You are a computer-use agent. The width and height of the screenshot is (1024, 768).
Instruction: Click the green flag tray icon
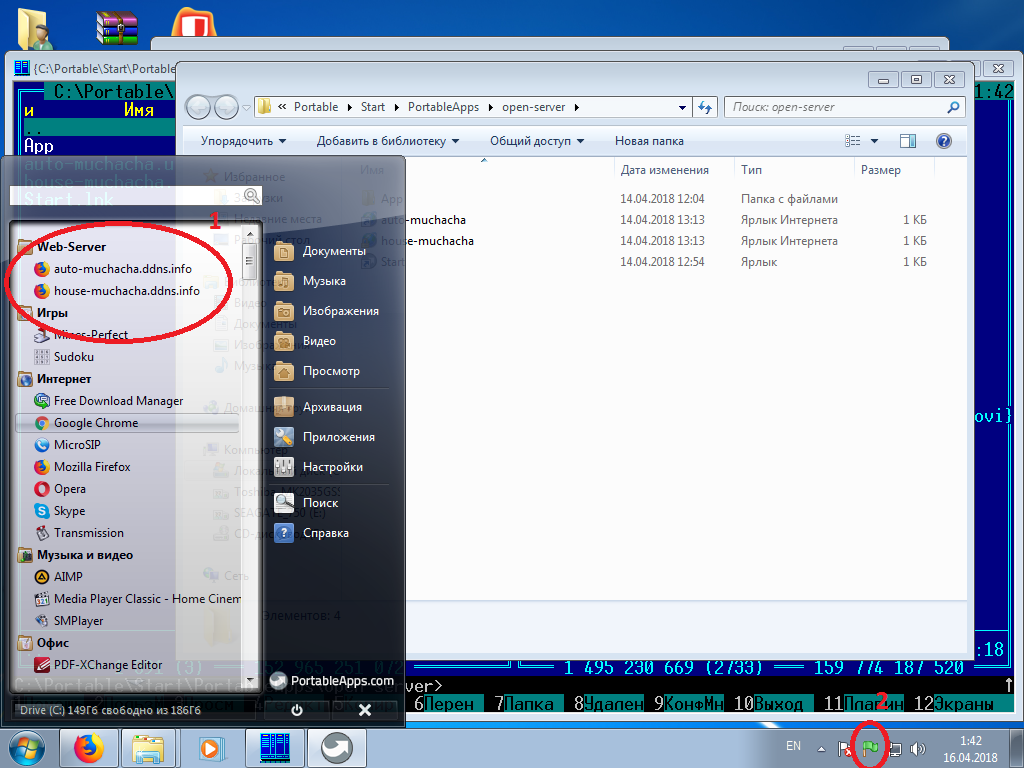coord(870,748)
